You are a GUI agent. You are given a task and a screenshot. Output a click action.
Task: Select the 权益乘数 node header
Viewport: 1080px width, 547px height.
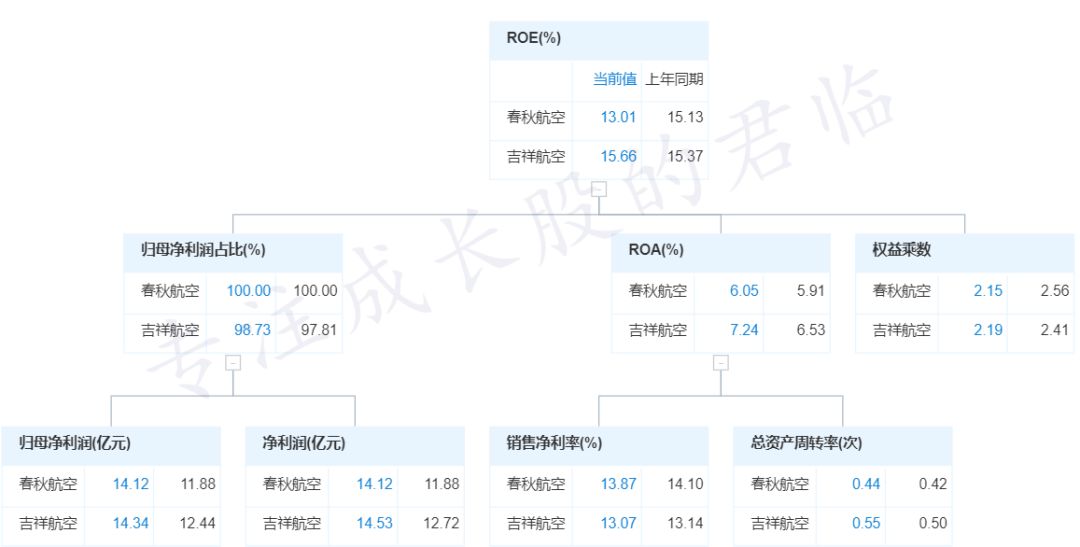pyautogui.click(x=901, y=249)
